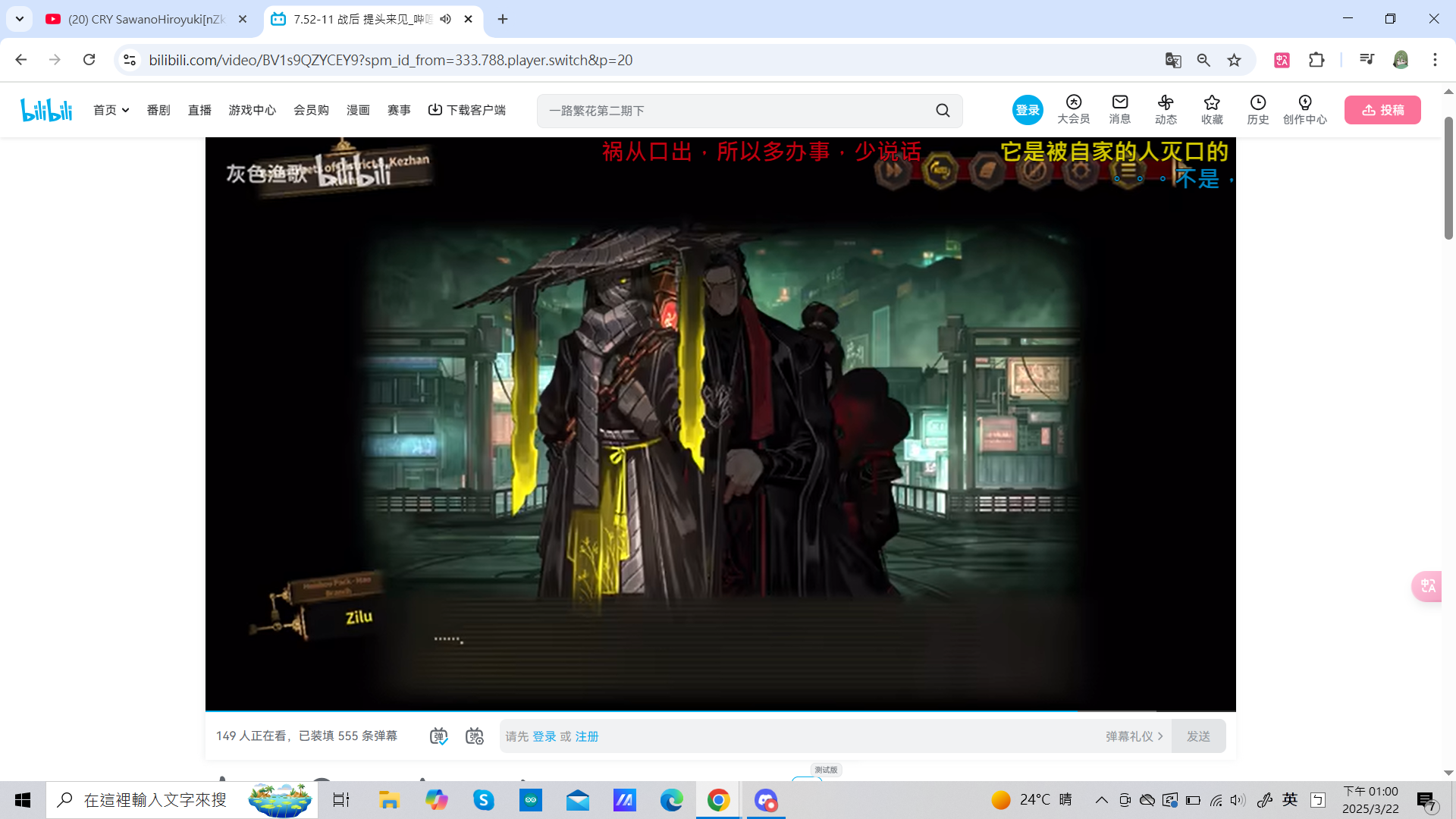Bookmark this page with star icon
The image size is (1456, 819).
pyautogui.click(x=1235, y=60)
